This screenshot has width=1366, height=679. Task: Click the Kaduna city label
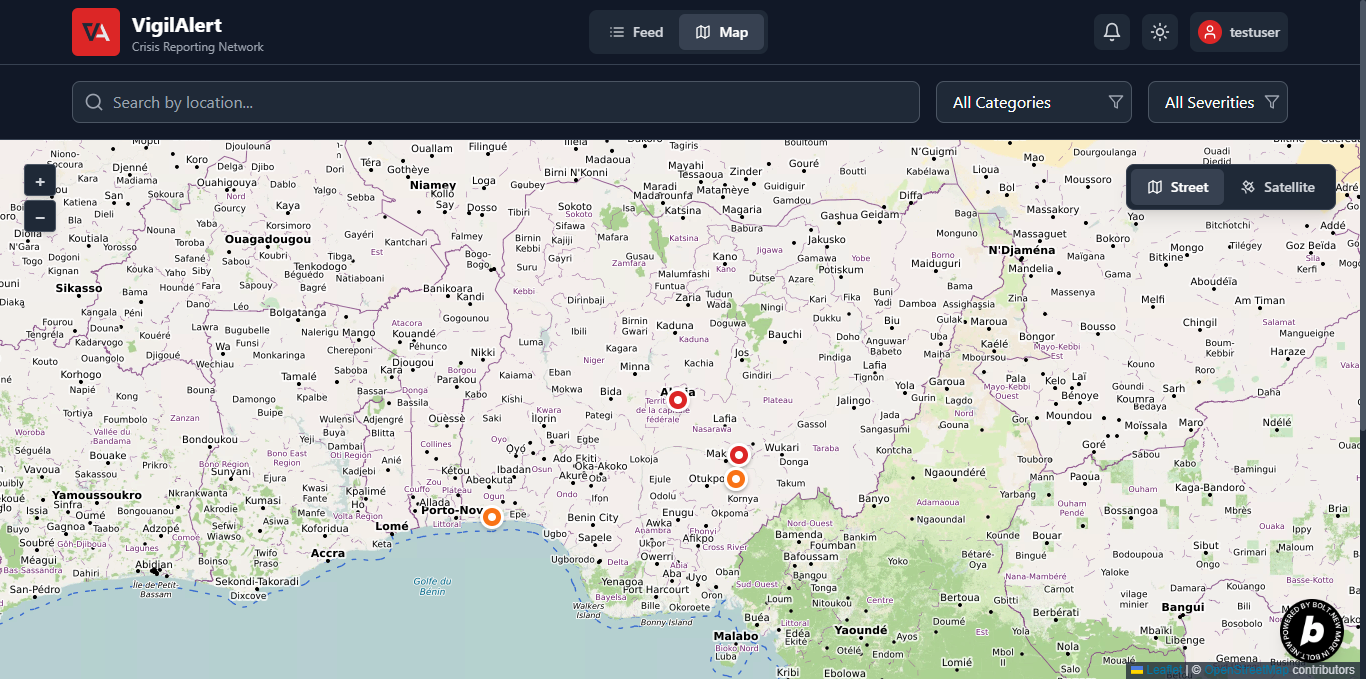[675, 325]
